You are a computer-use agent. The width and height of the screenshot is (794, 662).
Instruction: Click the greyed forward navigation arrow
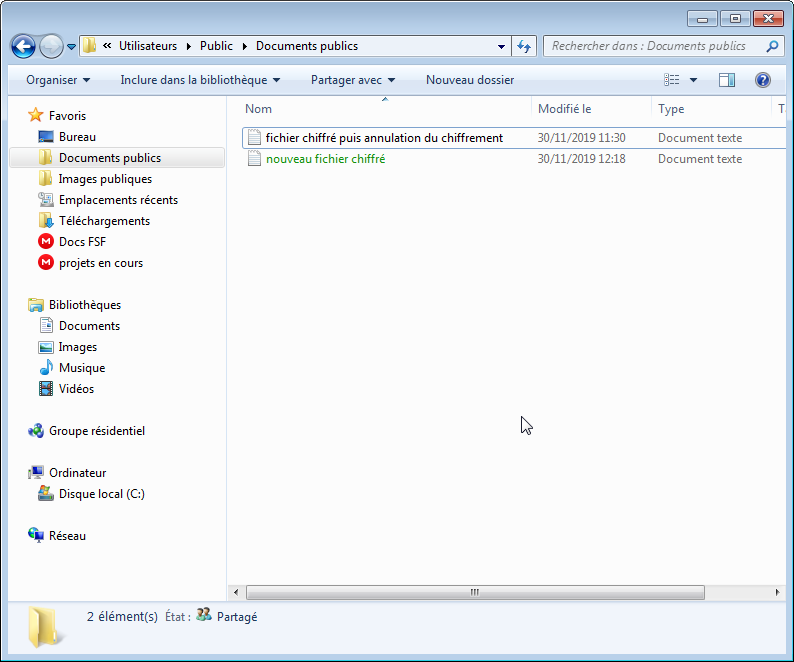tap(51, 47)
